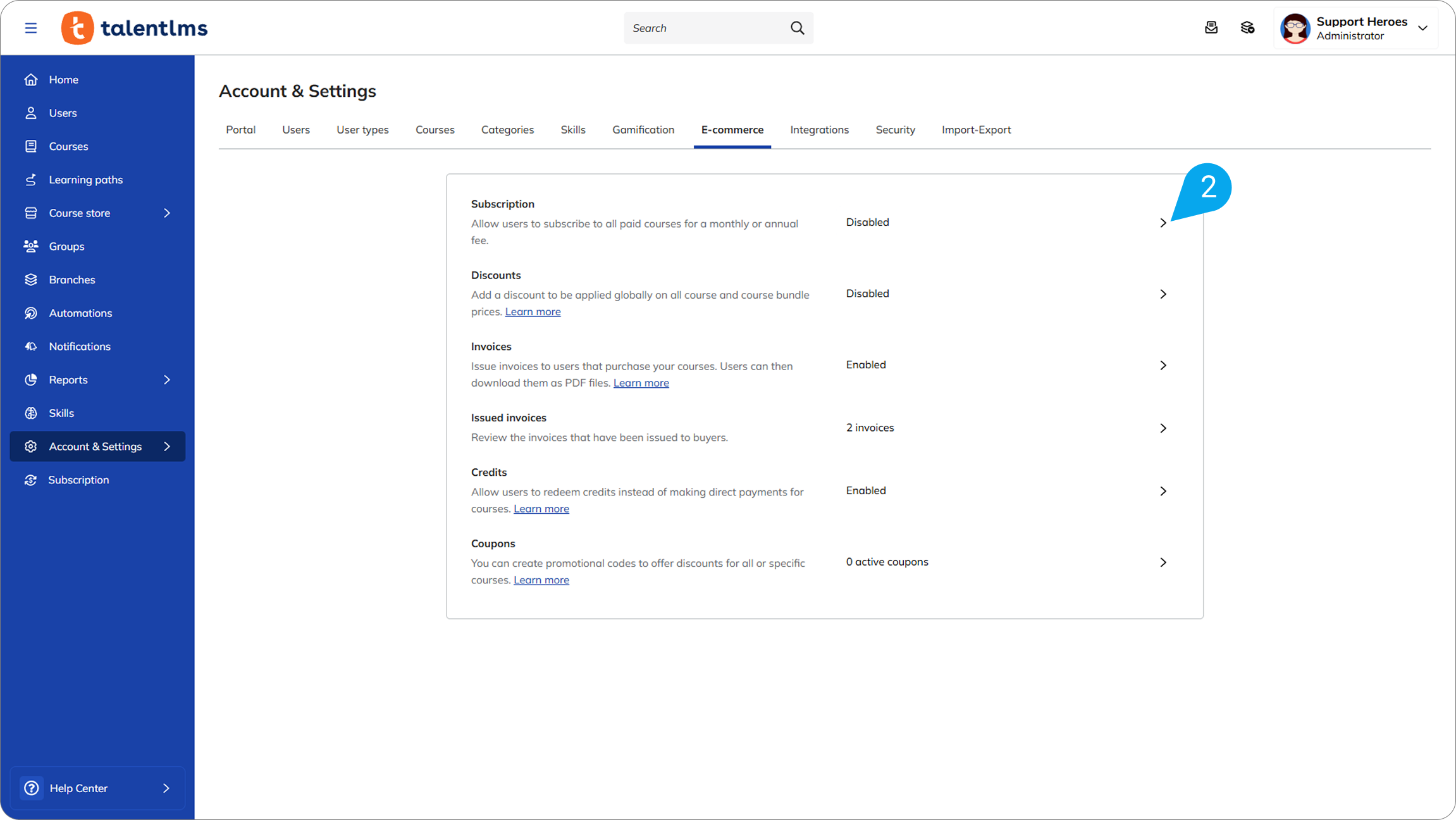
Task: Open the Coupons settings chevron
Action: click(1163, 562)
